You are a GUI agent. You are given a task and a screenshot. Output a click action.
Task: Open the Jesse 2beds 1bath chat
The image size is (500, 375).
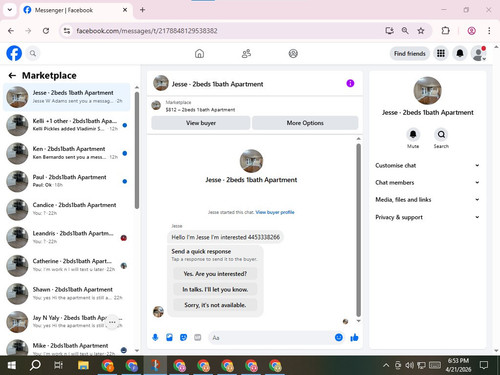[66, 97]
